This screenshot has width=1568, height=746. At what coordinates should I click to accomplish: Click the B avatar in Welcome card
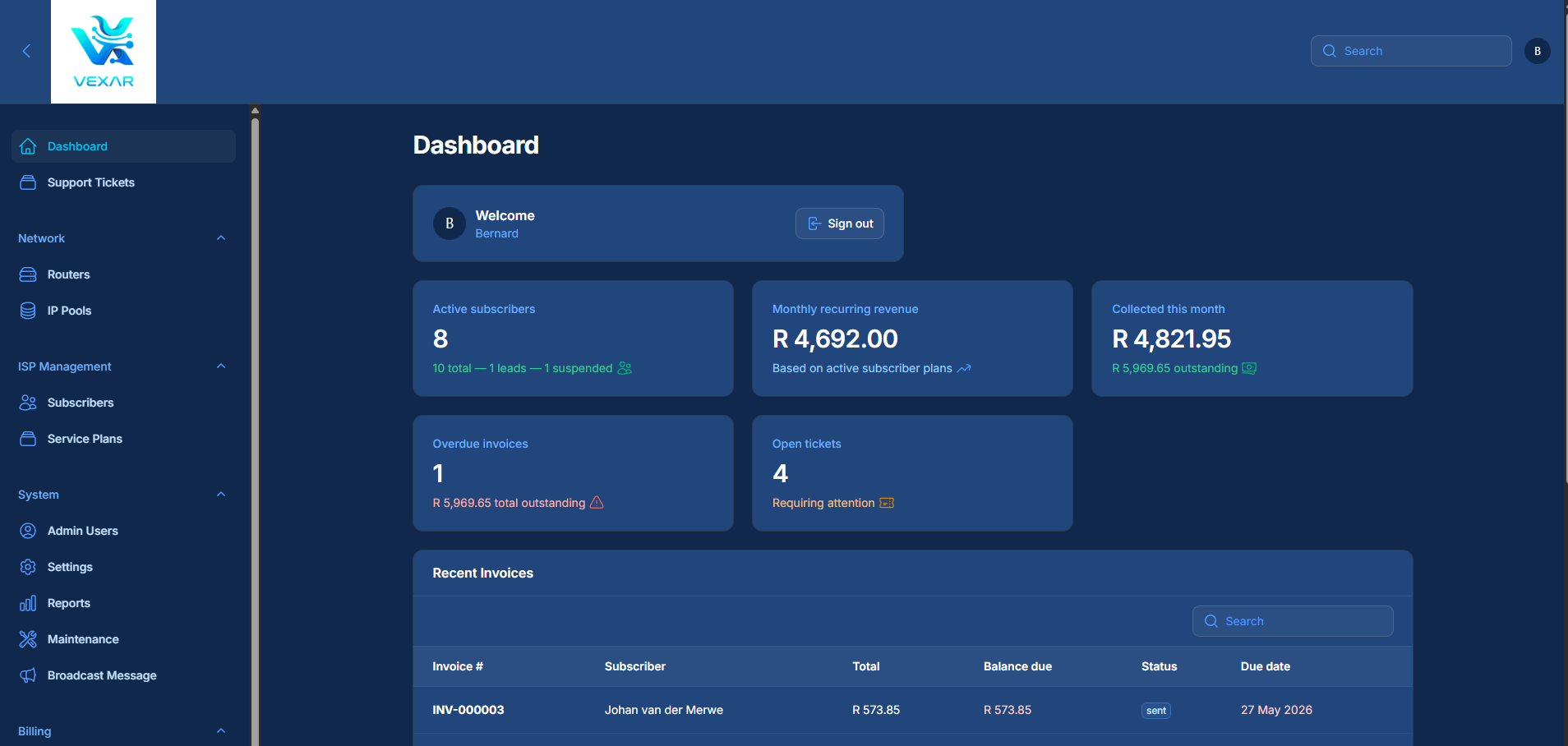pyautogui.click(x=450, y=223)
